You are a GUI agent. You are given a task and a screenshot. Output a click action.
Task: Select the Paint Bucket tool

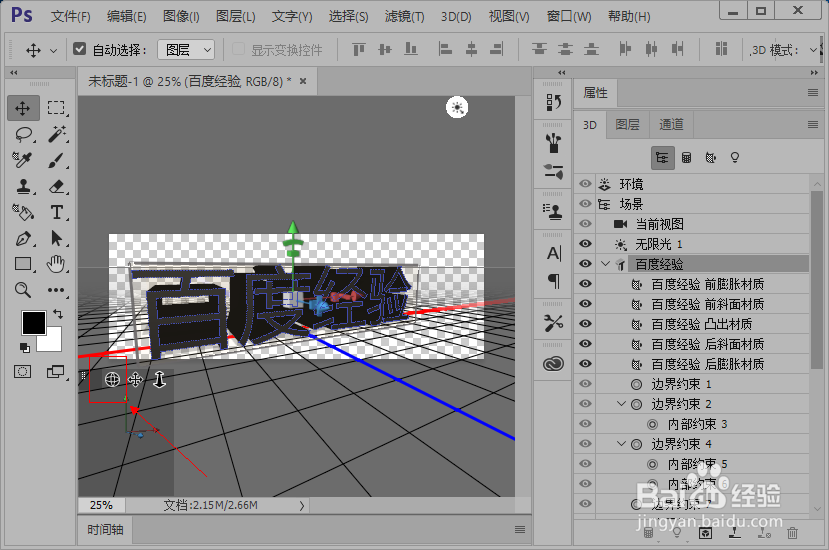point(23,212)
